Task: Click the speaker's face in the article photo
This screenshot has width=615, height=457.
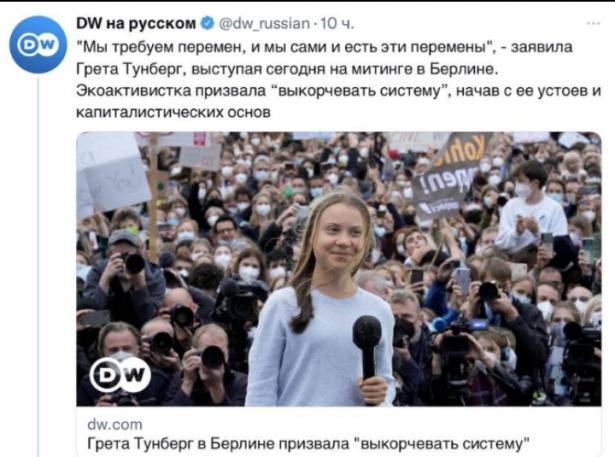Action: [x=340, y=234]
